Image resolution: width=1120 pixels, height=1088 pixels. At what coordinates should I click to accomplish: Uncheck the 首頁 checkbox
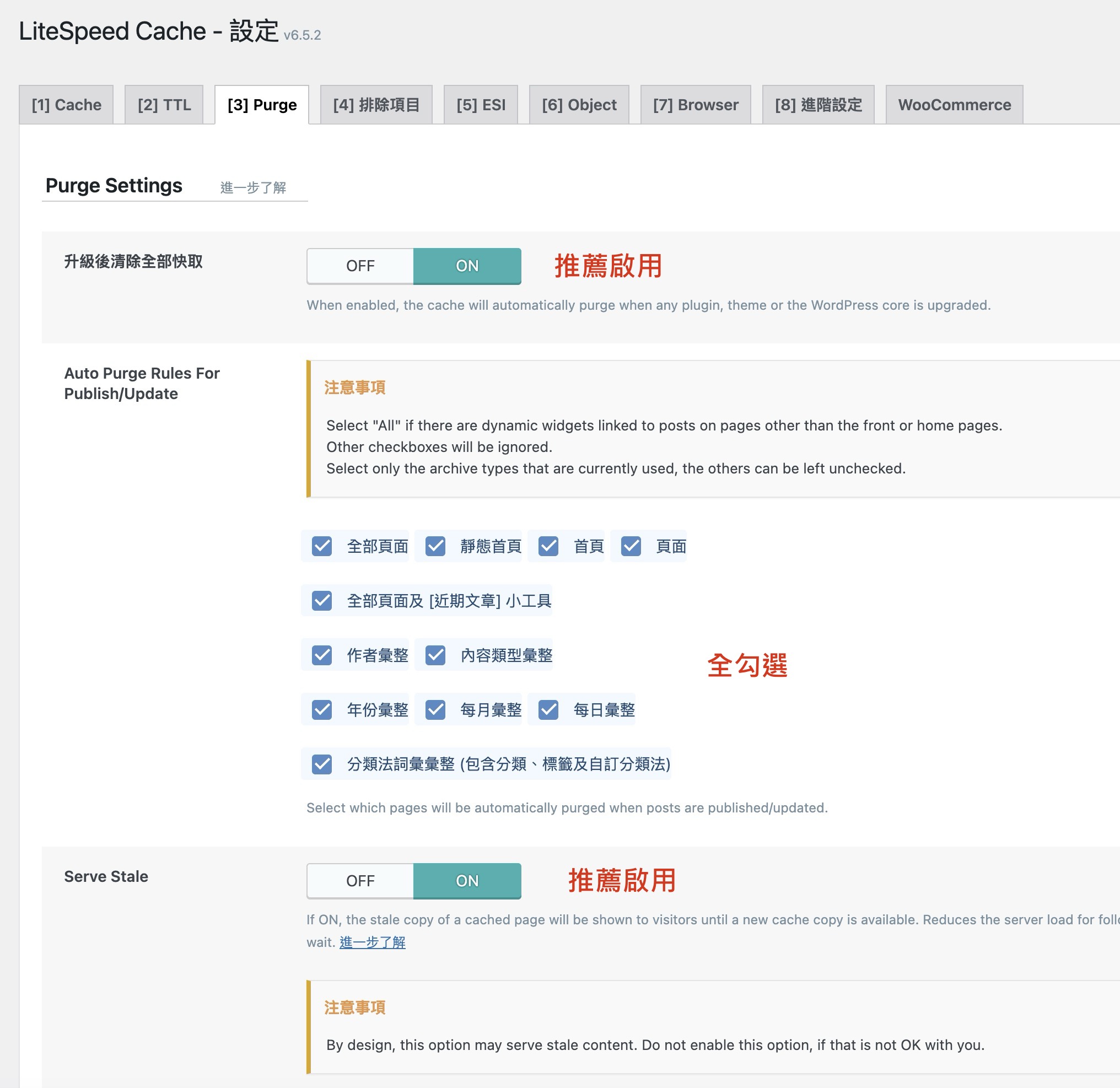(x=548, y=546)
